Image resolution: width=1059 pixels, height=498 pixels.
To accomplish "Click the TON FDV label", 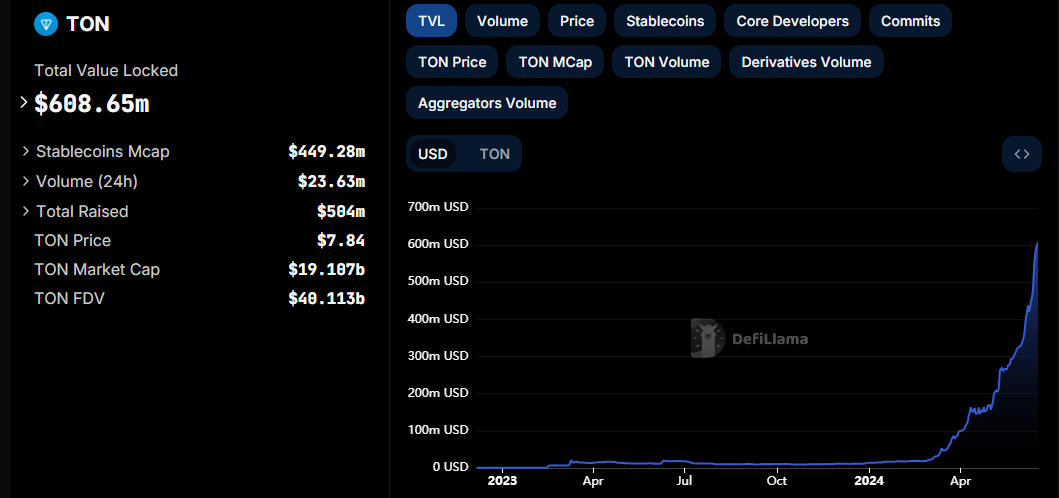I will tap(70, 298).
